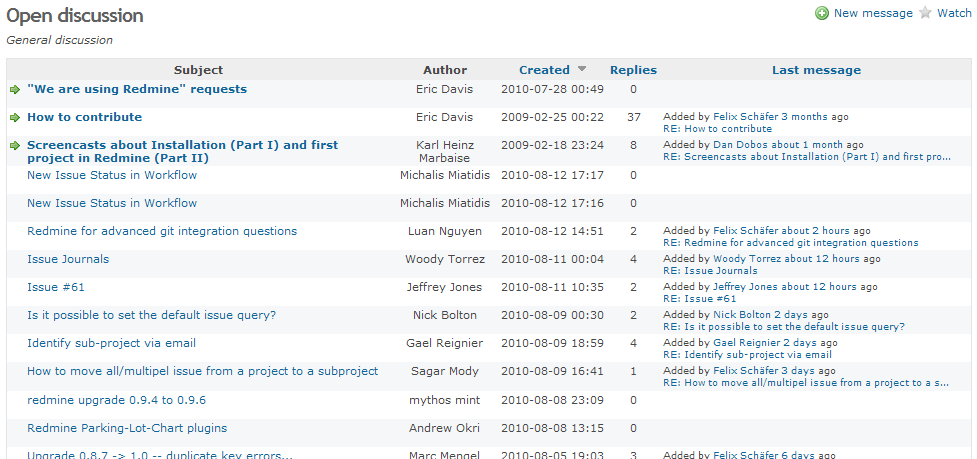This screenshot has height=459, width=977.
Task: Click Felix Schäfer in How to move row
Action: (x=746, y=371)
